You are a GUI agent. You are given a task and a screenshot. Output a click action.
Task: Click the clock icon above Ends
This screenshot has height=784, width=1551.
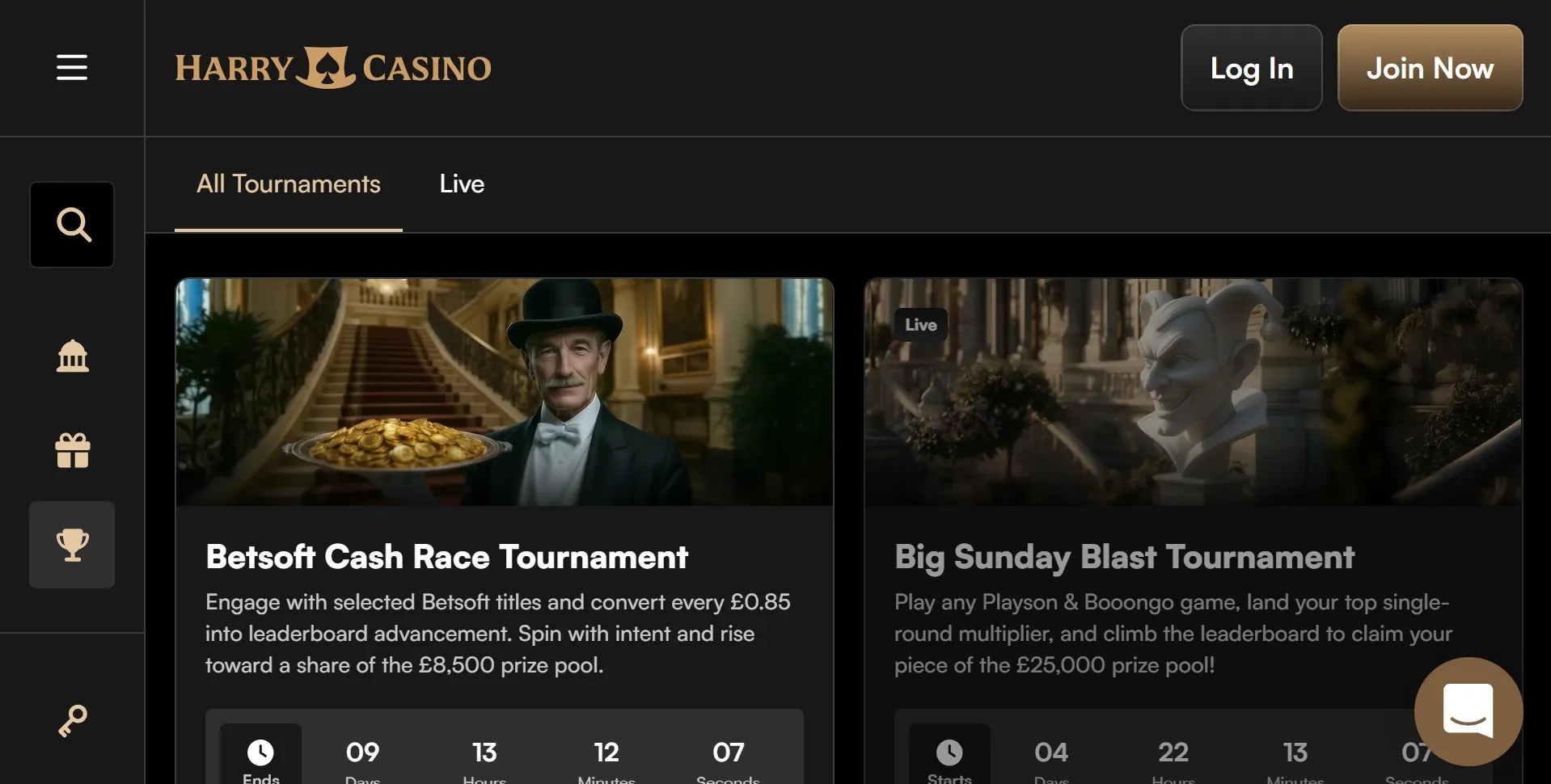[260, 752]
